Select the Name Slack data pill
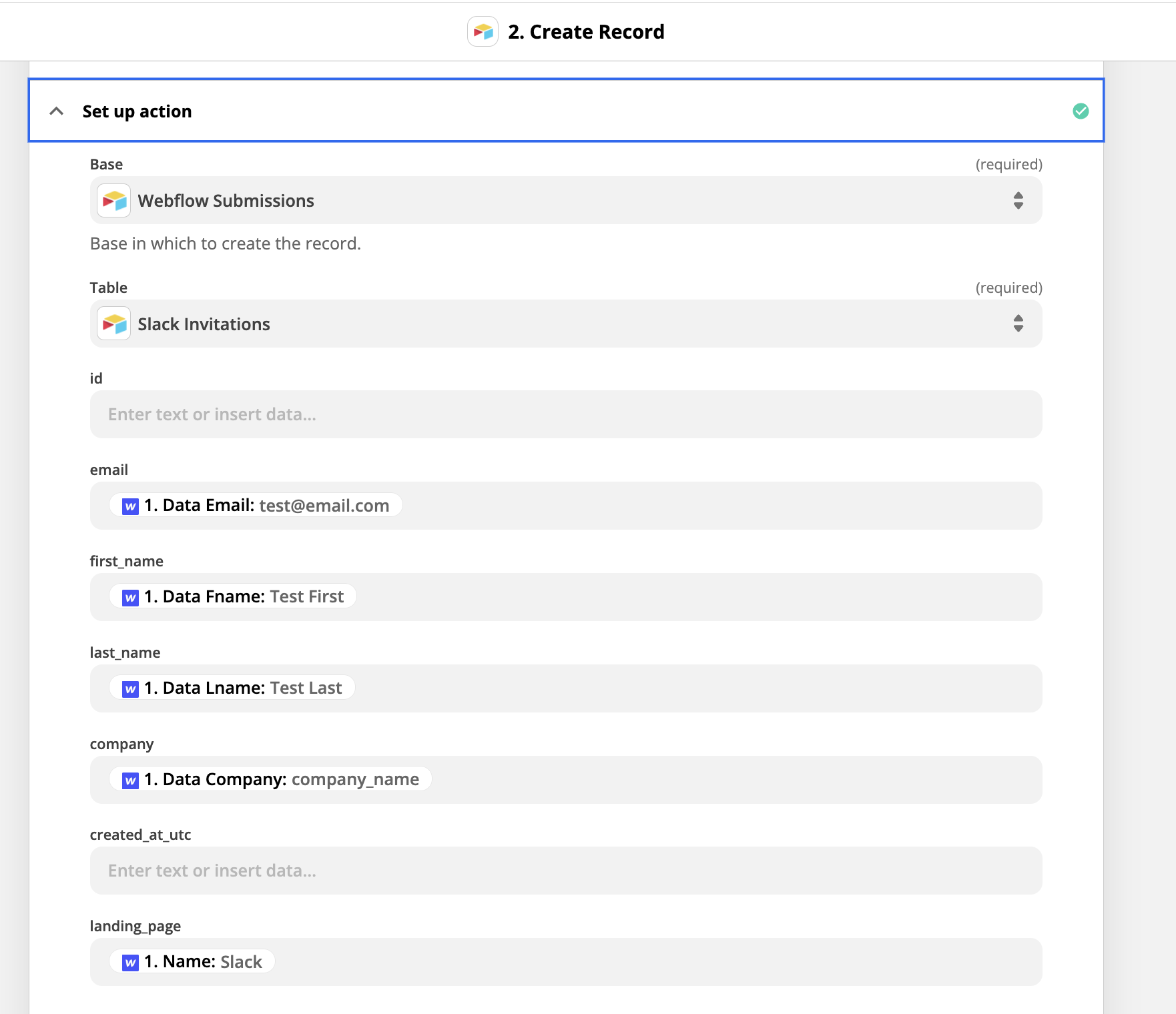Screen dimensions: 1176x1014 (192, 962)
